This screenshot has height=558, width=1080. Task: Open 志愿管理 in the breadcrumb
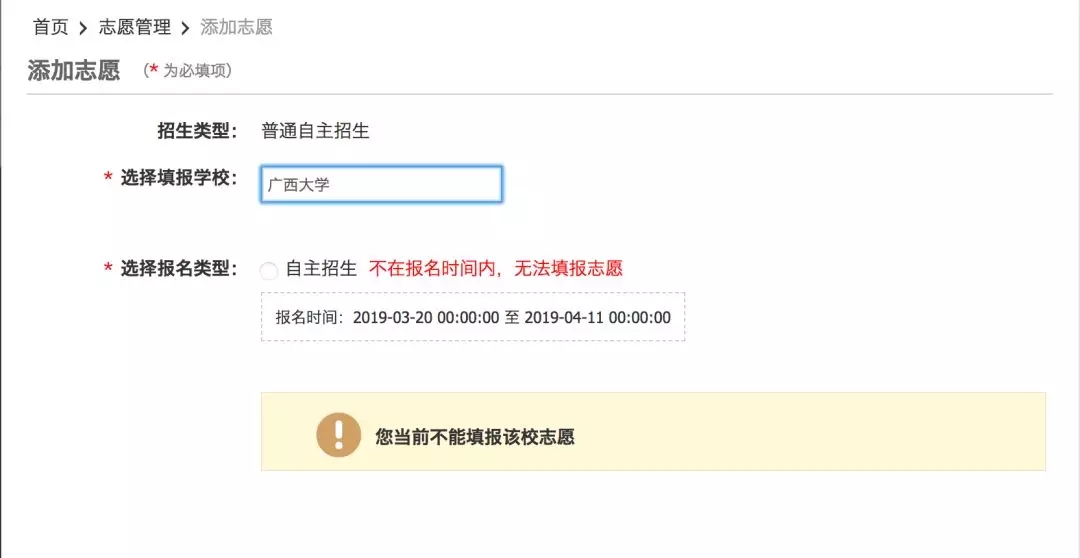[x=135, y=27]
